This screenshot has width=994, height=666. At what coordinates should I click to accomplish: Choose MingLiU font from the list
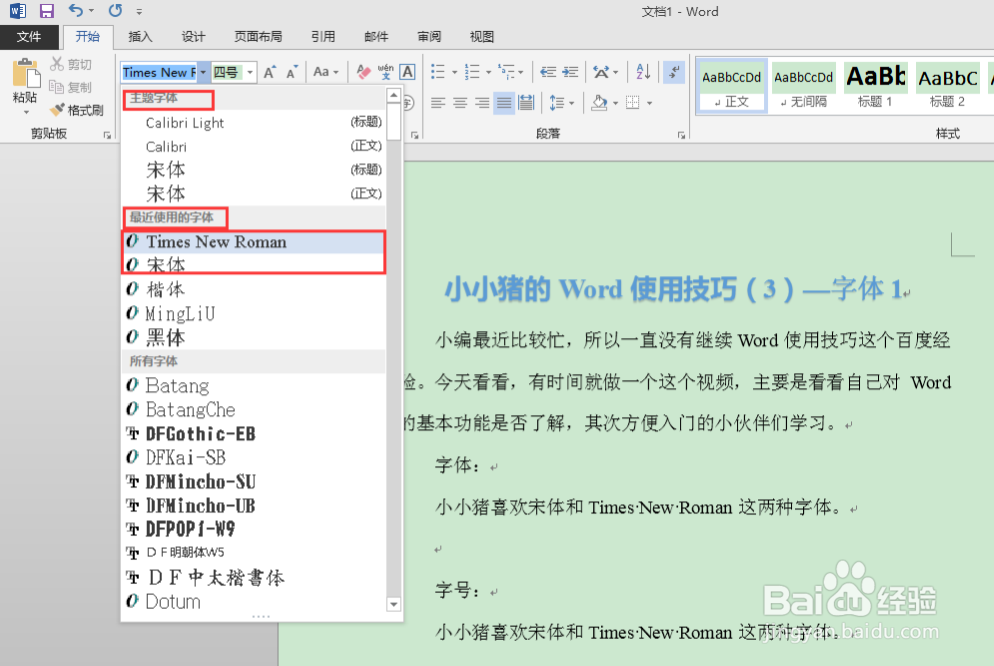click(253, 313)
